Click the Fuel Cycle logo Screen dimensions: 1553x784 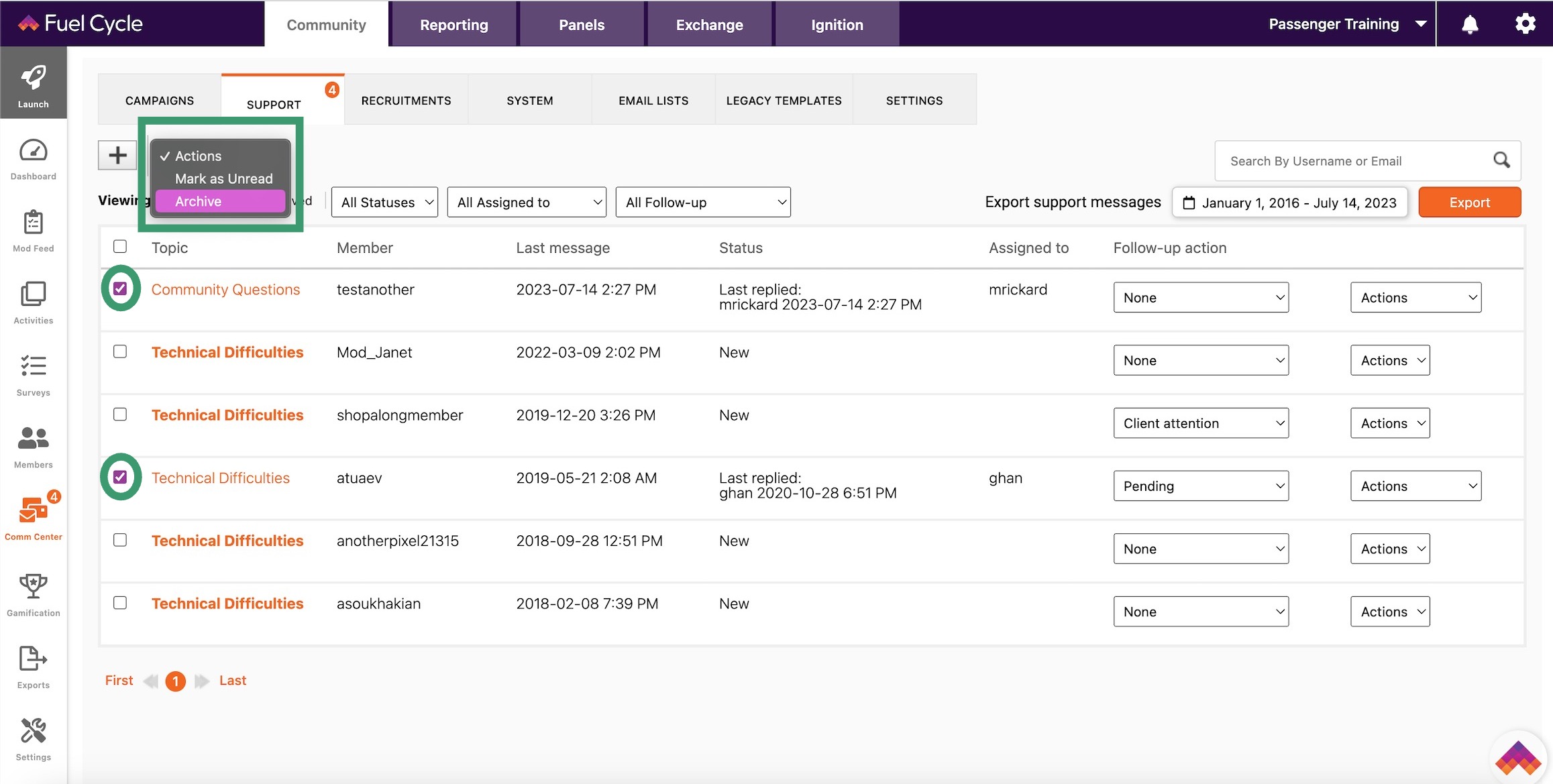(x=81, y=23)
